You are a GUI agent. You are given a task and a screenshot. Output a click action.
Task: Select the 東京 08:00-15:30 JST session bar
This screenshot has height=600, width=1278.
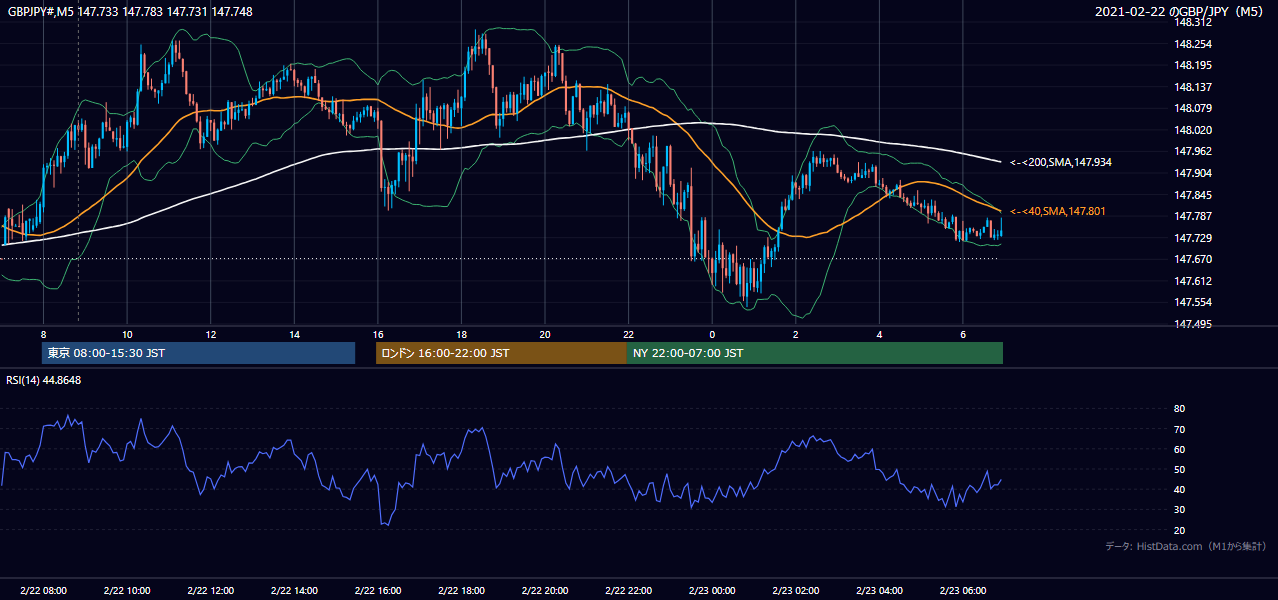199,353
